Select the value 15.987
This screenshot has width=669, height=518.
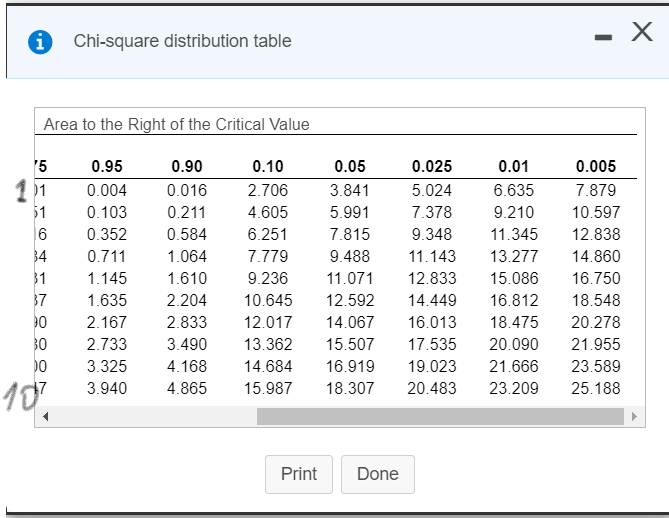click(268, 388)
